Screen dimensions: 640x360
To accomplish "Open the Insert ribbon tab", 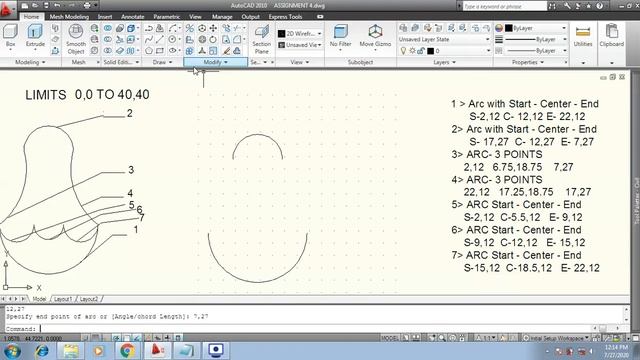I will click(105, 17).
